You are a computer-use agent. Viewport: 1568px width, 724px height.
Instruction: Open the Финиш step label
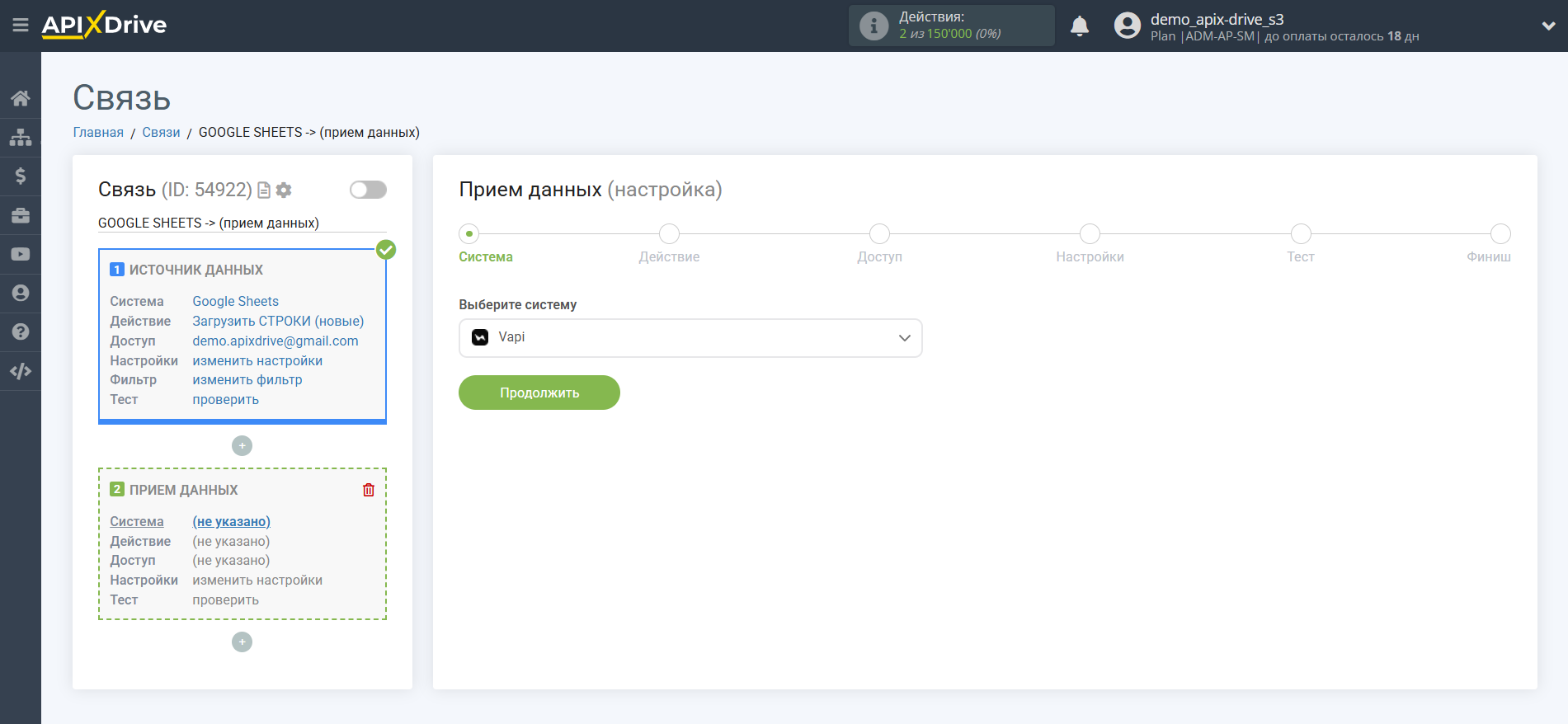coord(1489,257)
